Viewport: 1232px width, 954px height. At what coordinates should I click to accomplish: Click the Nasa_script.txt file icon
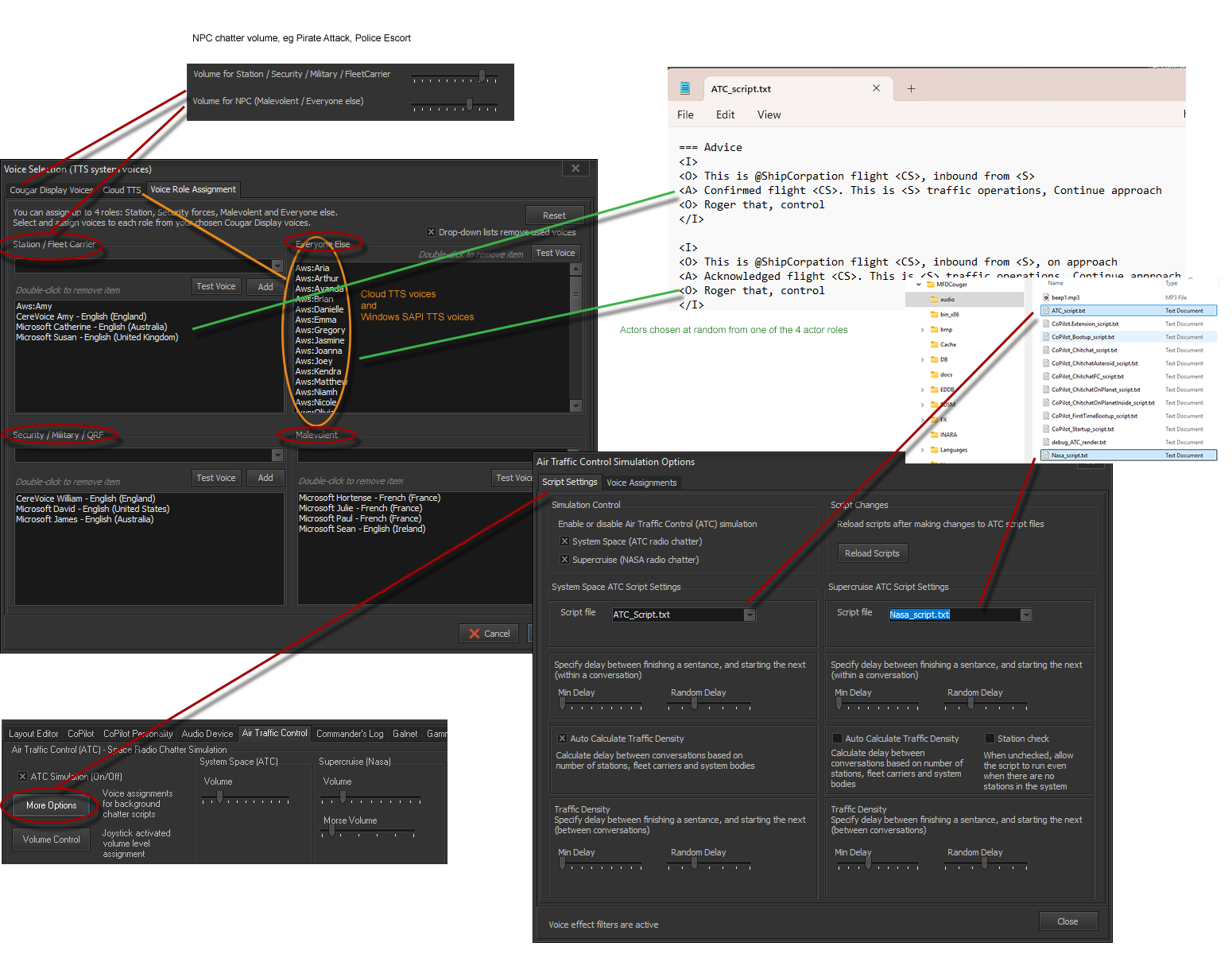[1046, 456]
